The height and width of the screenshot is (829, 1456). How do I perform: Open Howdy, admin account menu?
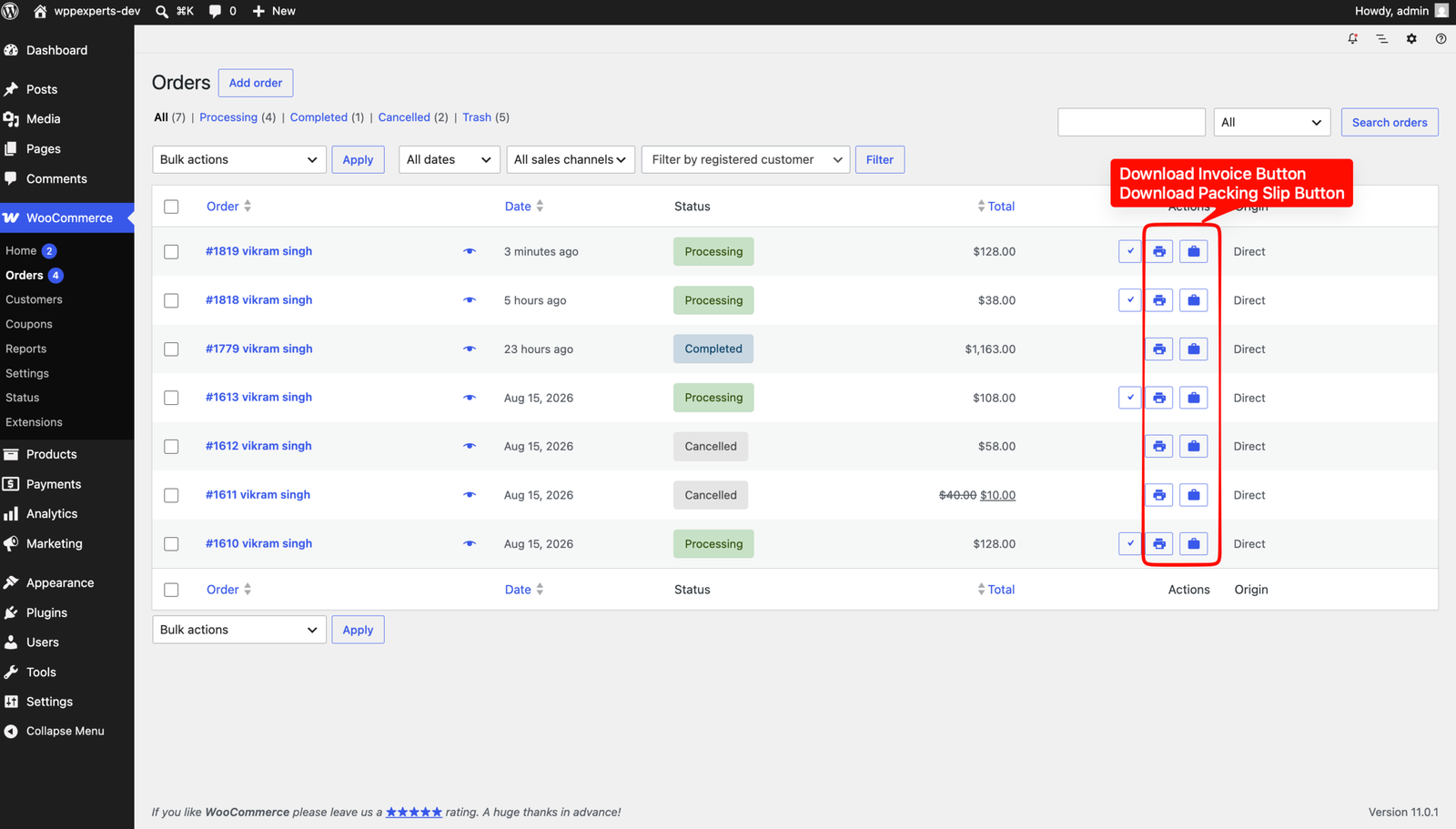1401,11
